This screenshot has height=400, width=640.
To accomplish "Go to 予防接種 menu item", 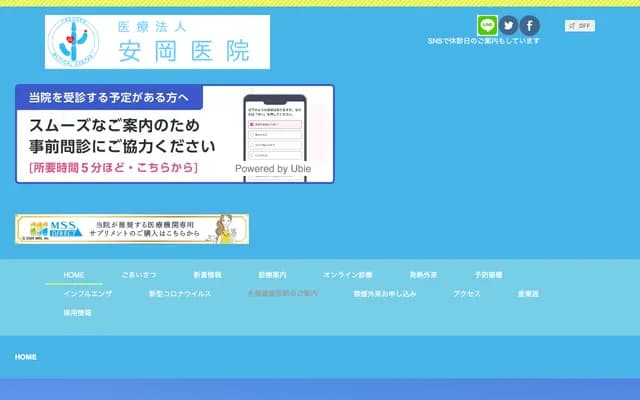I will 488,274.
